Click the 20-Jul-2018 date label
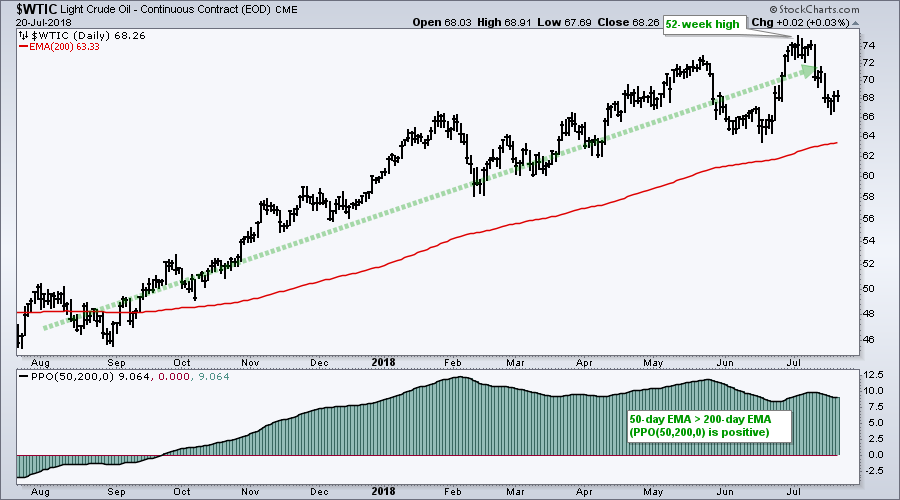Screen dimensions: 900x500 pyautogui.click(x=44, y=23)
